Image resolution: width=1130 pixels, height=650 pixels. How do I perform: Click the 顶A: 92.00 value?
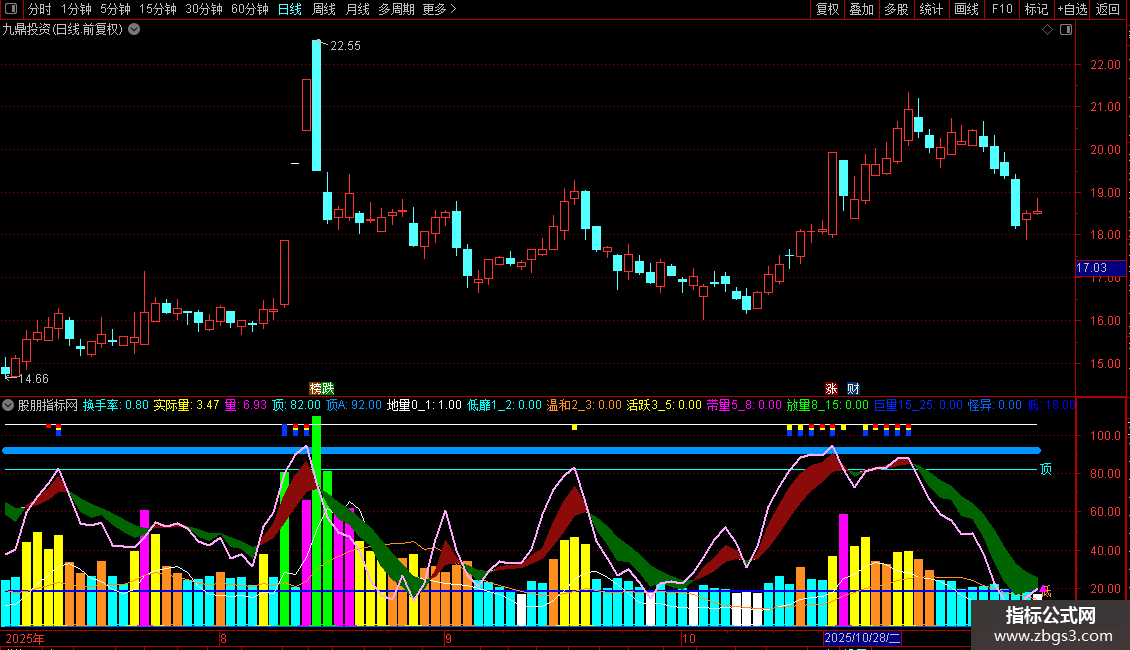pyautogui.click(x=354, y=405)
